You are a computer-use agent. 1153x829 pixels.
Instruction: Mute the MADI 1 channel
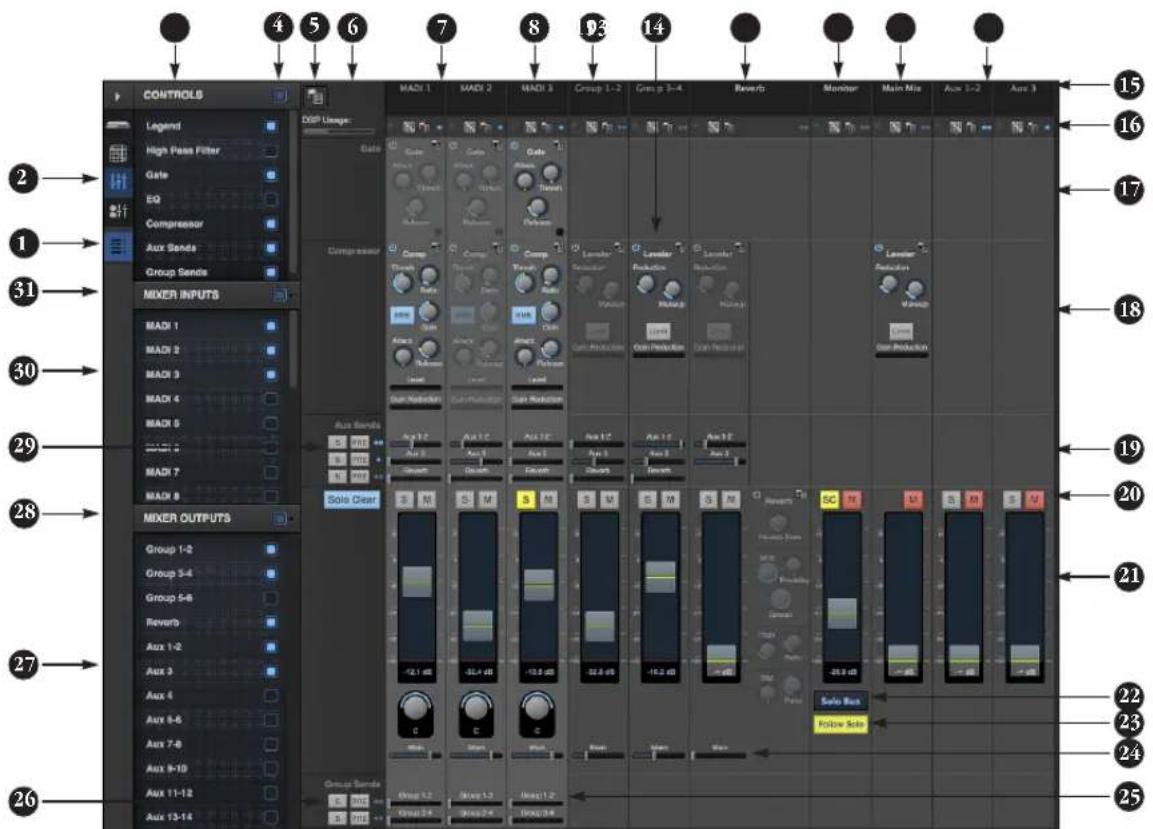(x=426, y=500)
